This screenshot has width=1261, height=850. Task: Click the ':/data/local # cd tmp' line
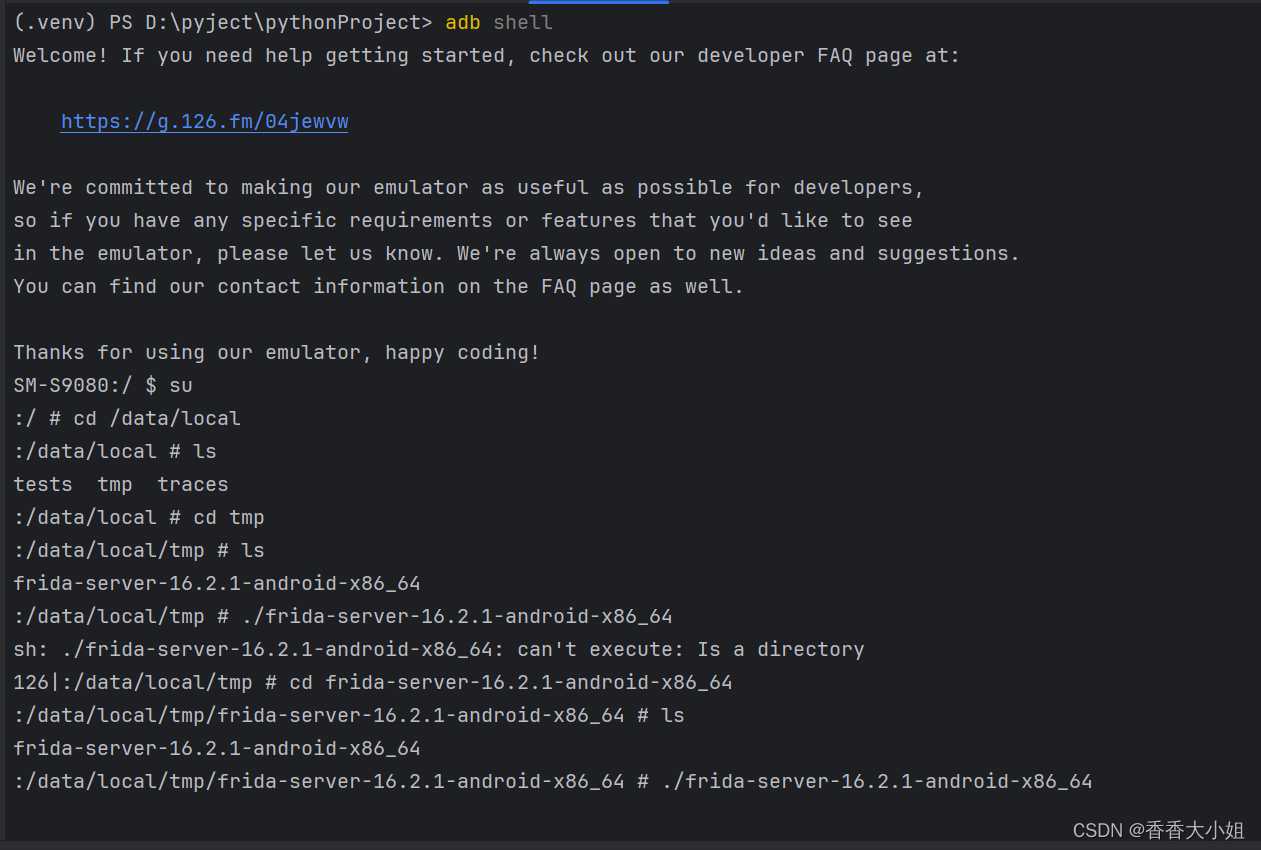(x=139, y=517)
